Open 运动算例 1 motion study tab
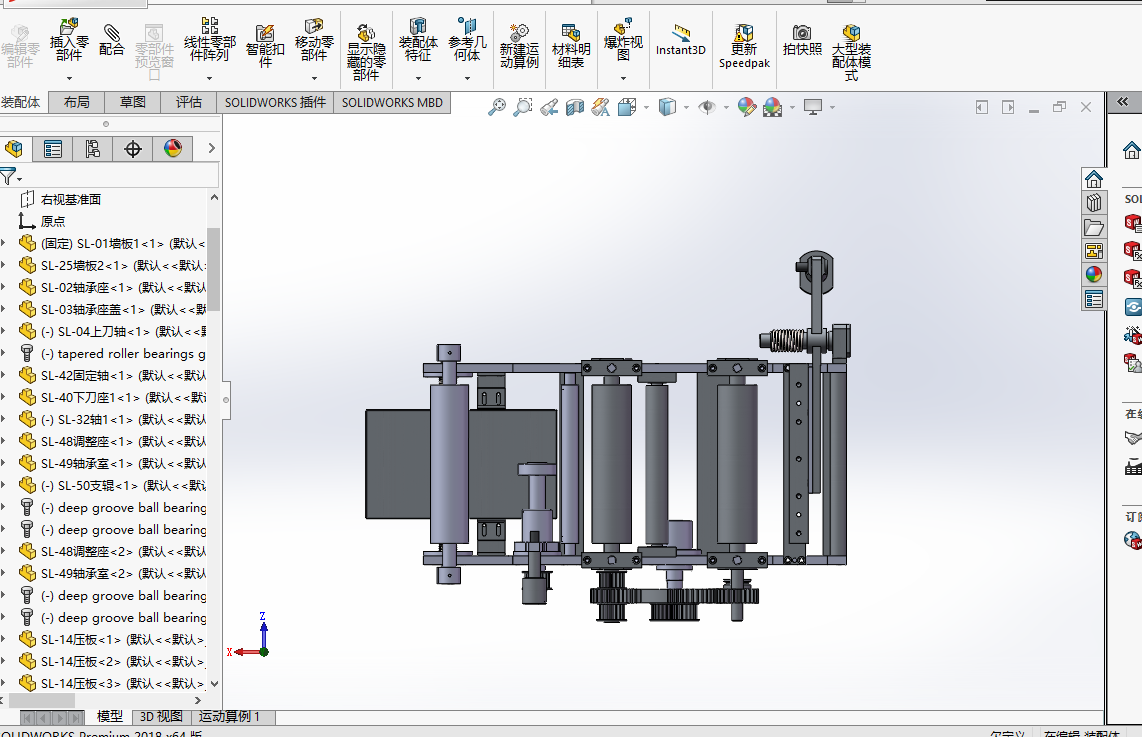The height and width of the screenshot is (737, 1142). click(229, 717)
